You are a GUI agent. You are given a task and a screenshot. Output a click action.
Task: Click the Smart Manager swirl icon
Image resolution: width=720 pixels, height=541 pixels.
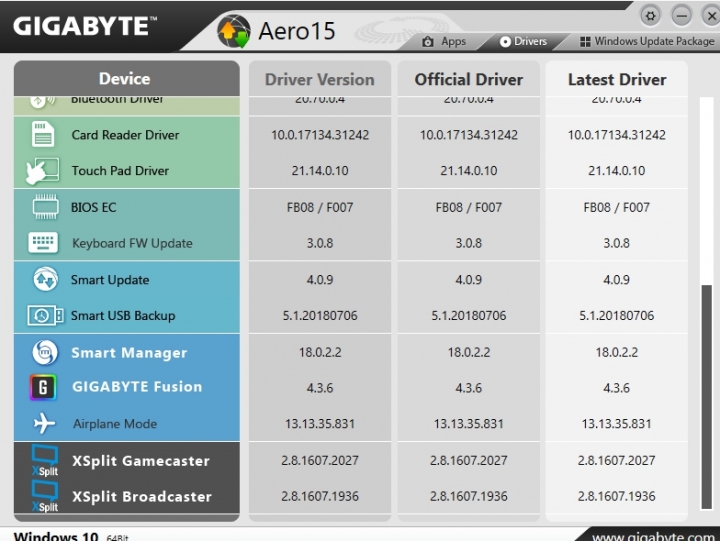(45, 352)
